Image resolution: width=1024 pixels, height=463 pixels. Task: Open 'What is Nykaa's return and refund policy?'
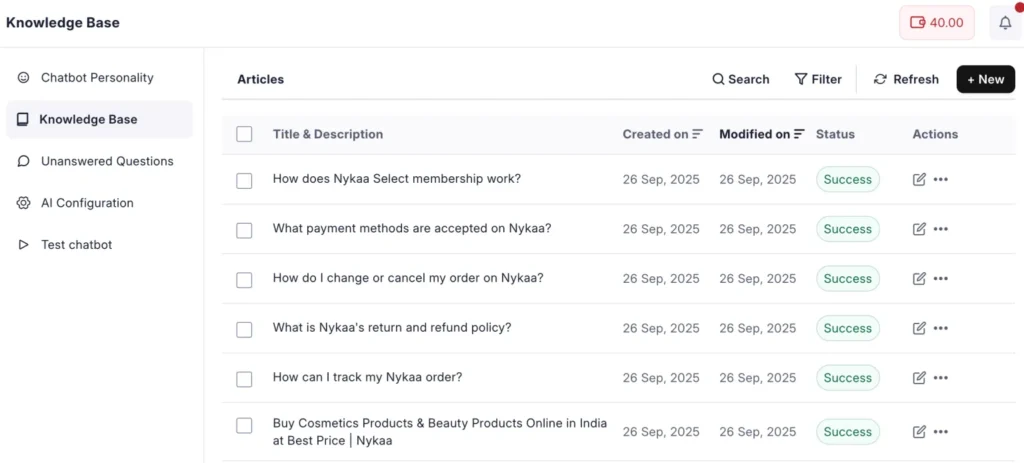[392, 327]
